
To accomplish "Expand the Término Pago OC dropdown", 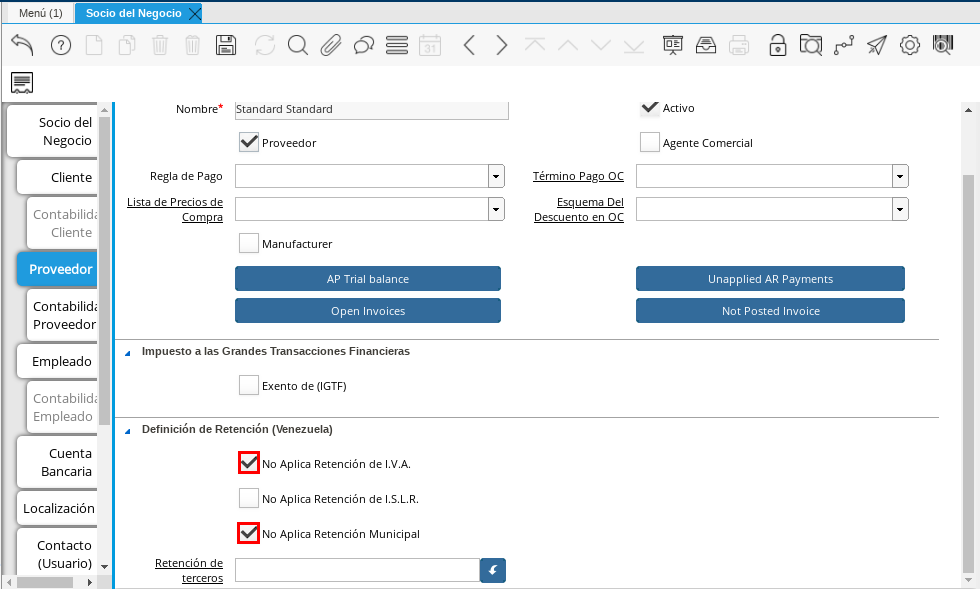I will pyautogui.click(x=900, y=176).
